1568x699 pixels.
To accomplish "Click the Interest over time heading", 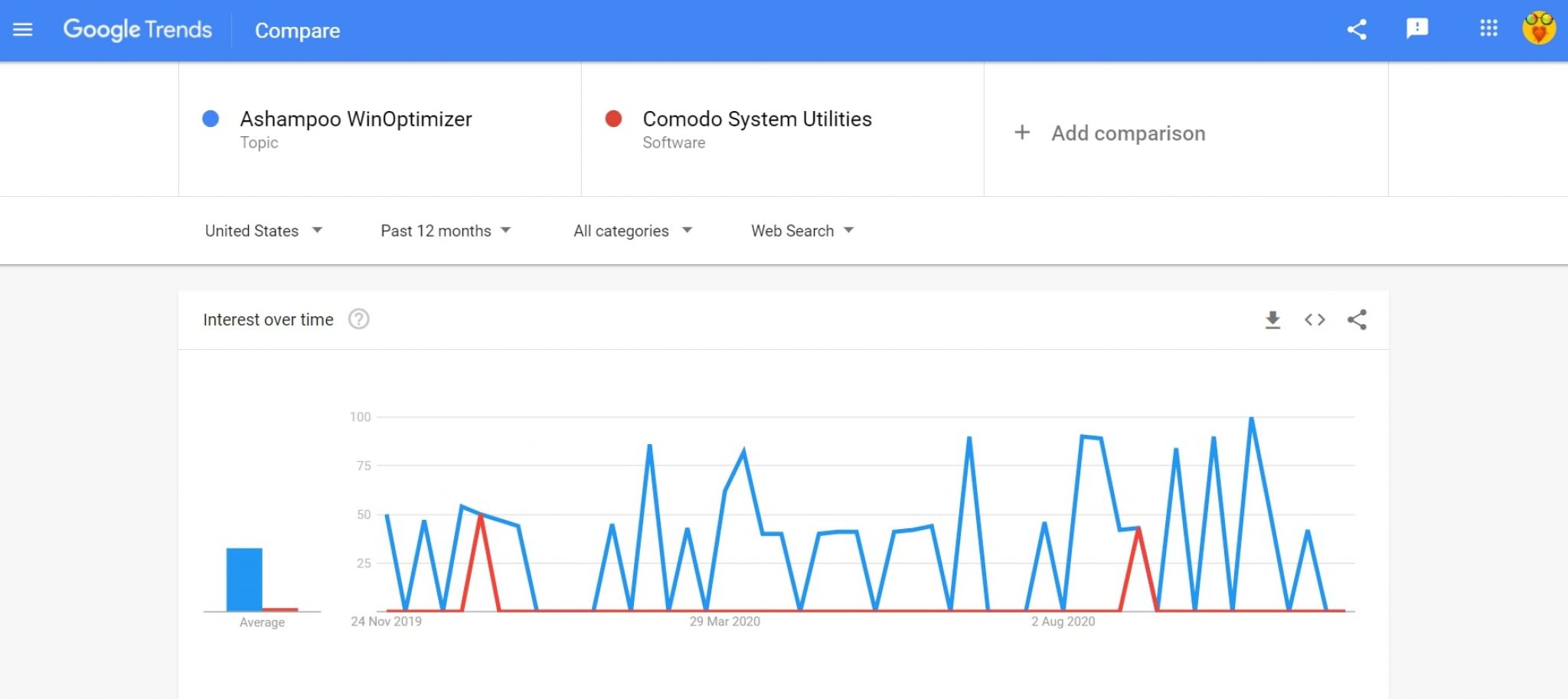I will [268, 320].
